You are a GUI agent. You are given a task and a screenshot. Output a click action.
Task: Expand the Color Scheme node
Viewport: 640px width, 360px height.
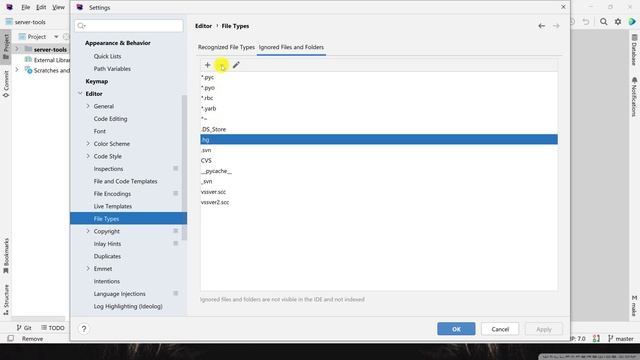(88, 144)
